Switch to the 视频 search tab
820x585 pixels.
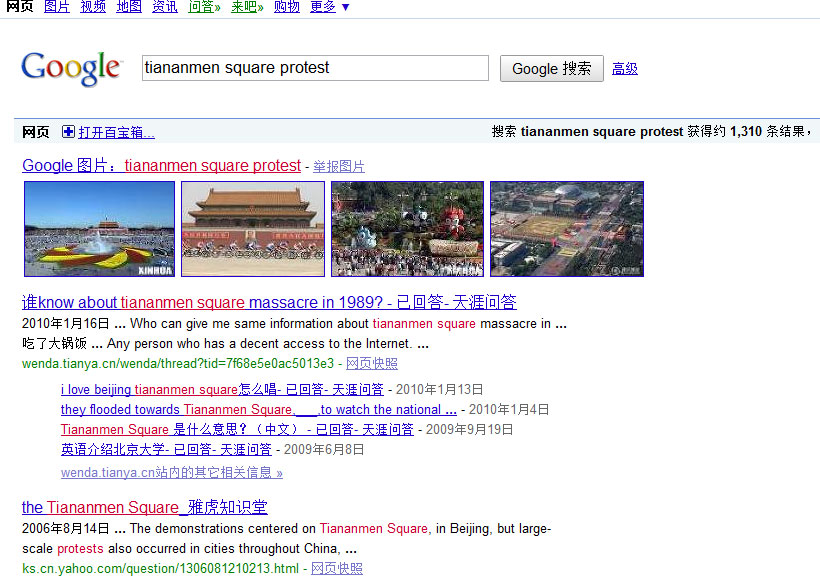click(93, 7)
